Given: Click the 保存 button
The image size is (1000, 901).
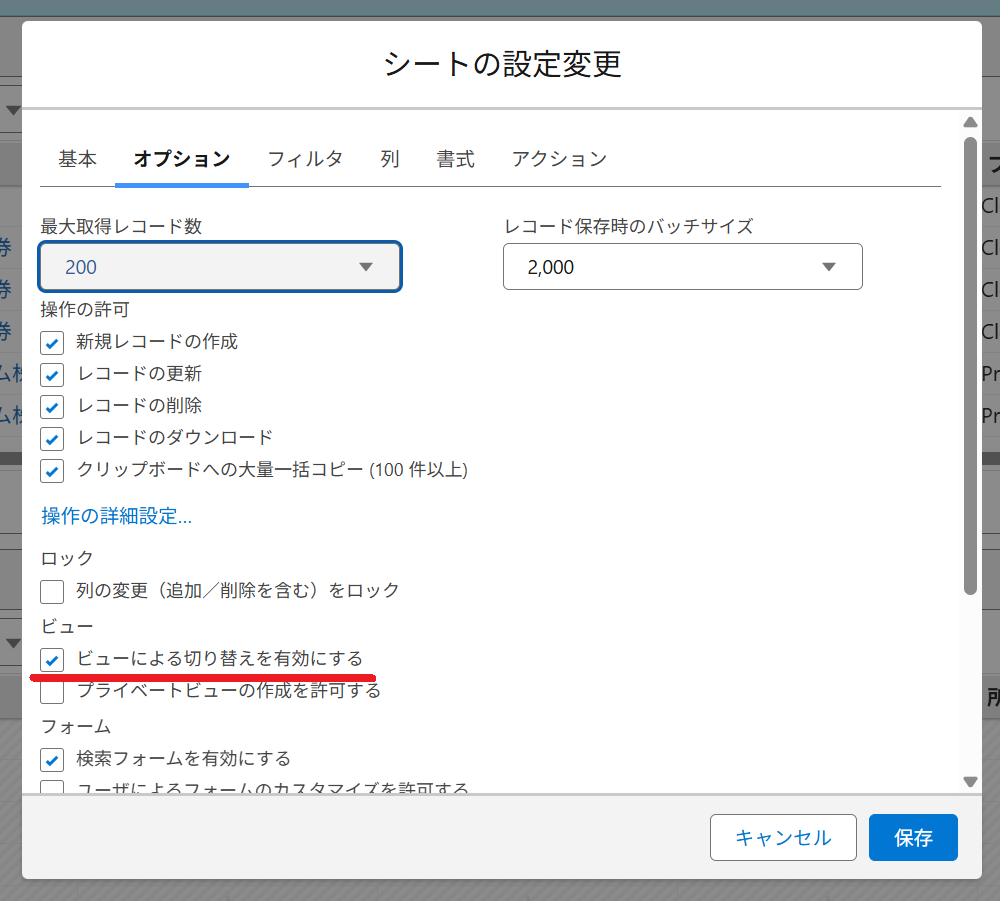Looking at the screenshot, I should (x=913, y=838).
